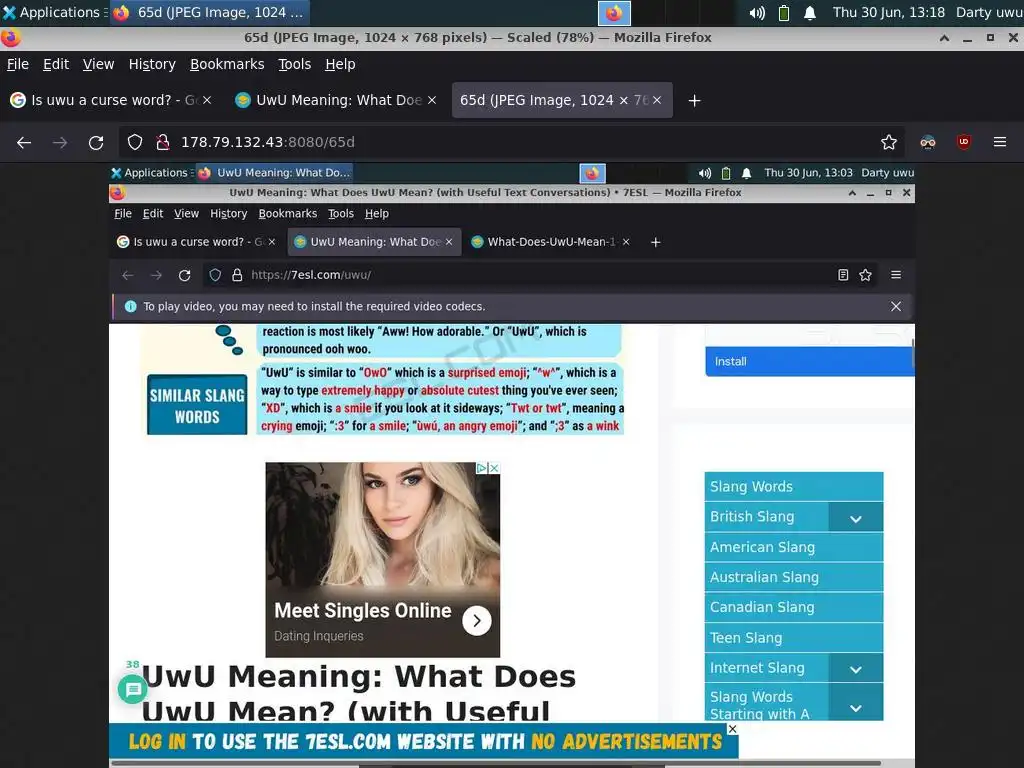Click the outer Firefox forward arrow
1024x768 pixels.
[60, 142]
